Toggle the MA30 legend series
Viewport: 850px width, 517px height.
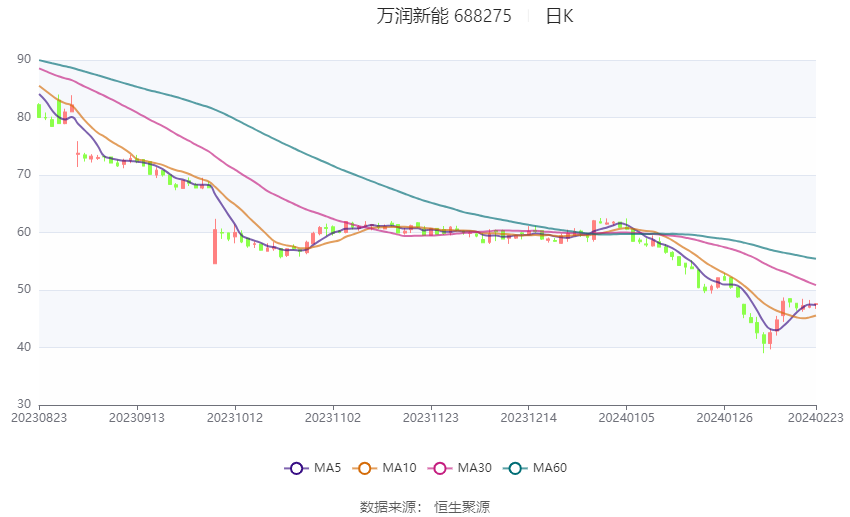tap(460, 468)
